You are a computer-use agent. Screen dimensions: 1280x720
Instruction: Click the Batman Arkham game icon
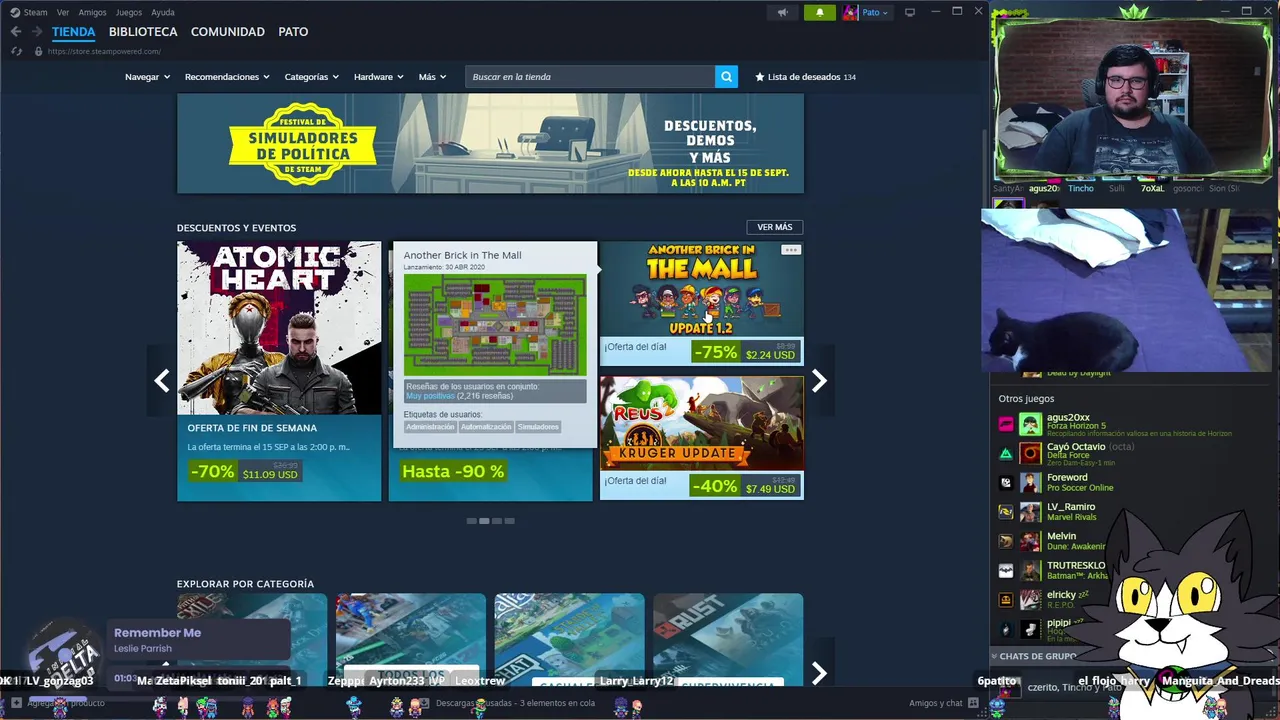tap(1006, 571)
